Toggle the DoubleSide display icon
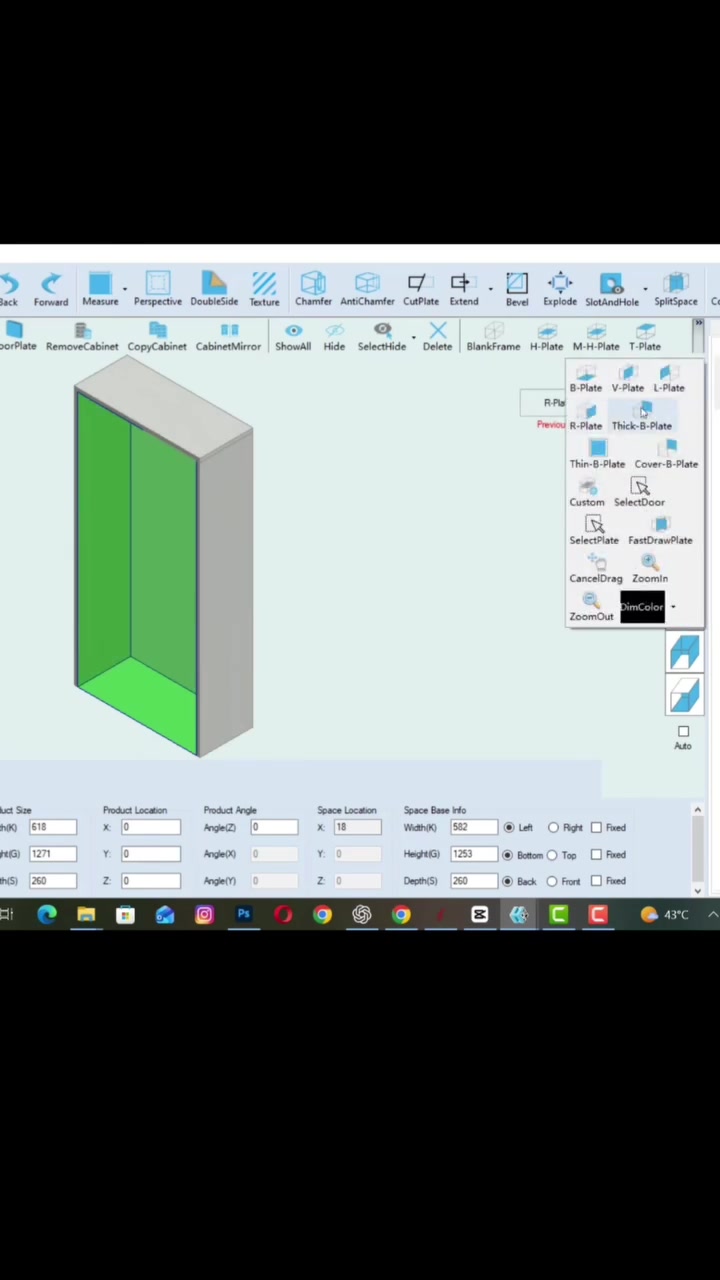This screenshot has height=1280, width=720. click(x=214, y=289)
